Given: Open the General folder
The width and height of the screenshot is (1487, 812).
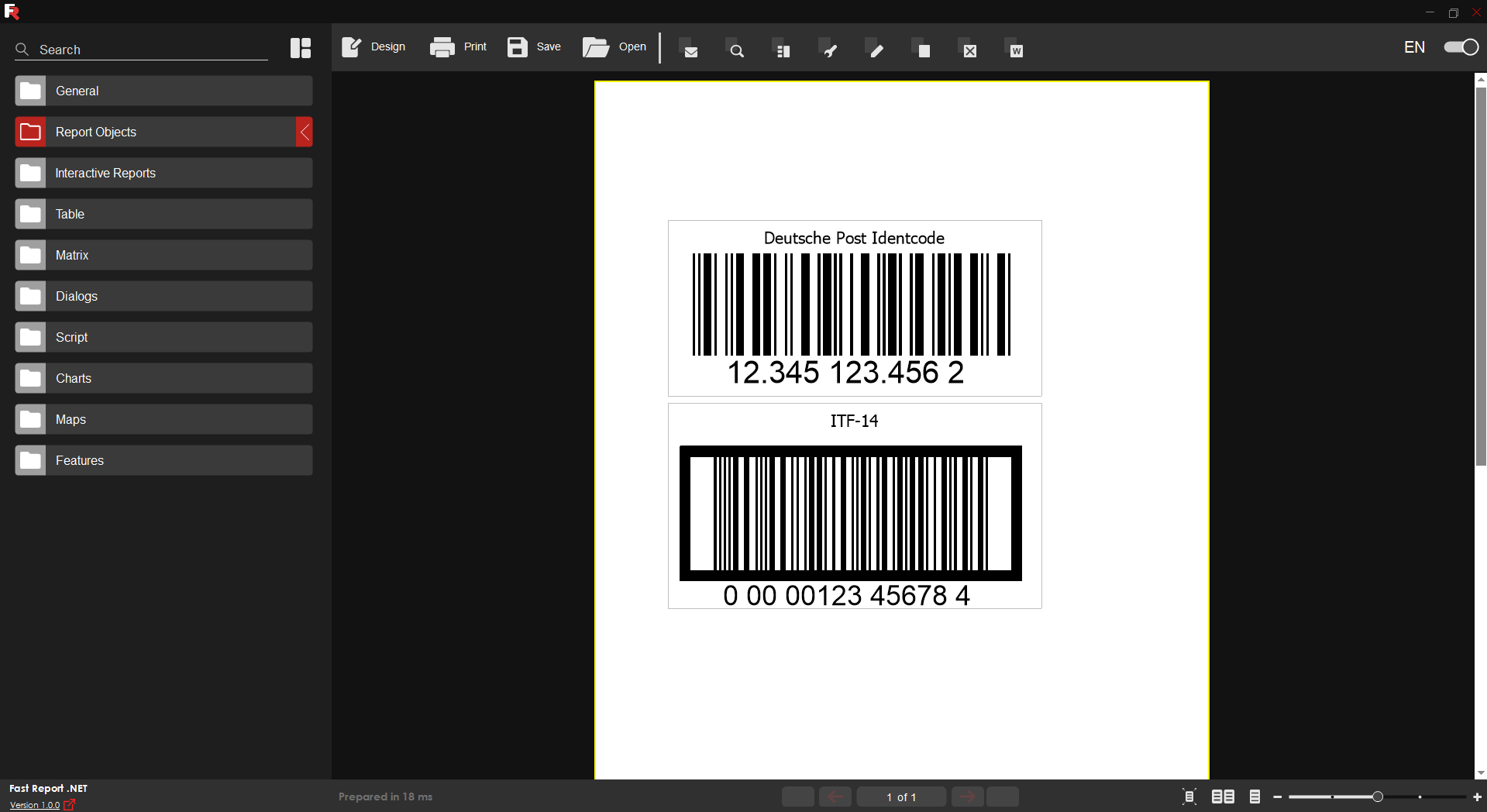Looking at the screenshot, I should point(164,91).
